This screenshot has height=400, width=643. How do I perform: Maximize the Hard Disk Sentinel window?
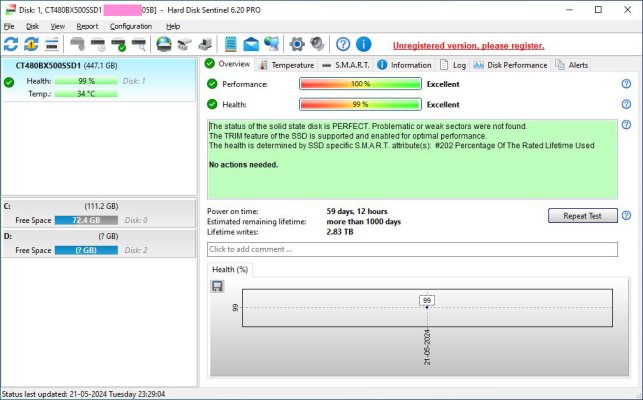(598, 9)
